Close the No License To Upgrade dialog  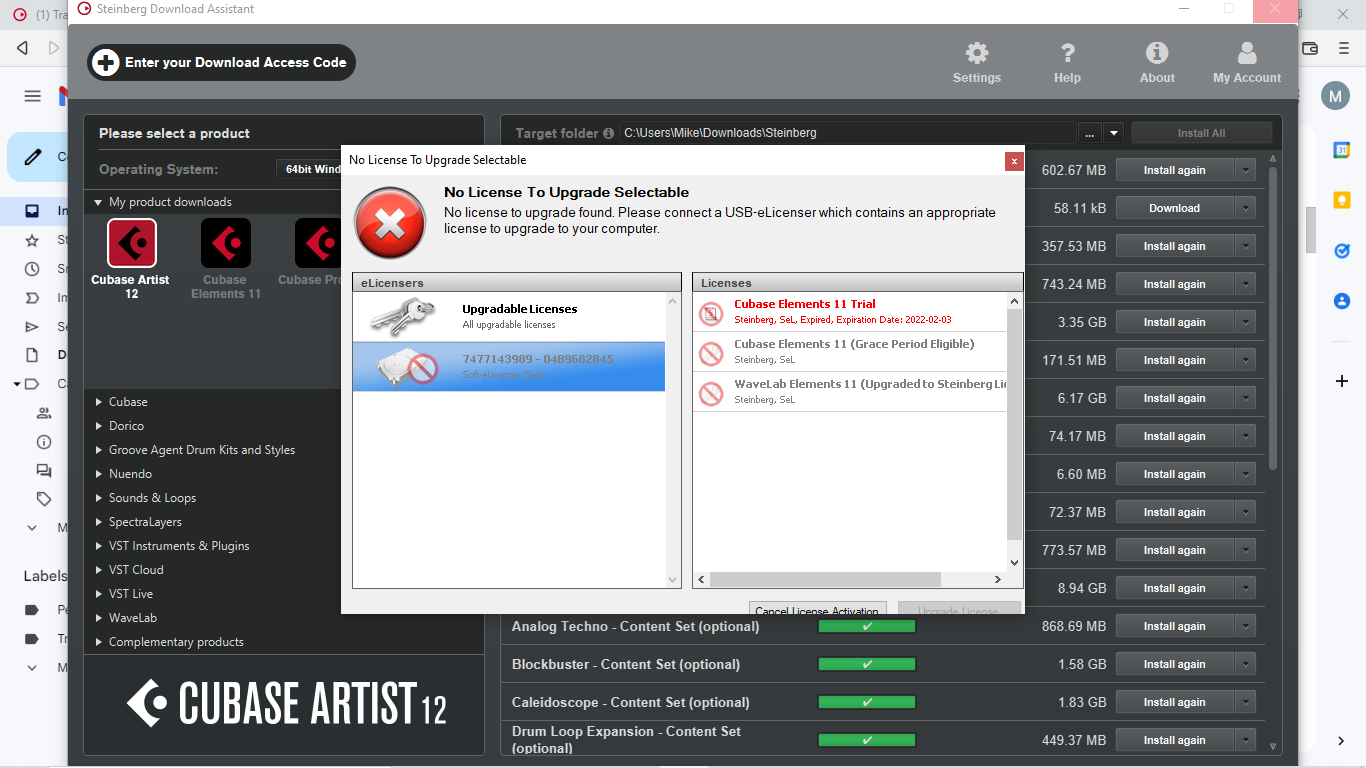[1014, 160]
